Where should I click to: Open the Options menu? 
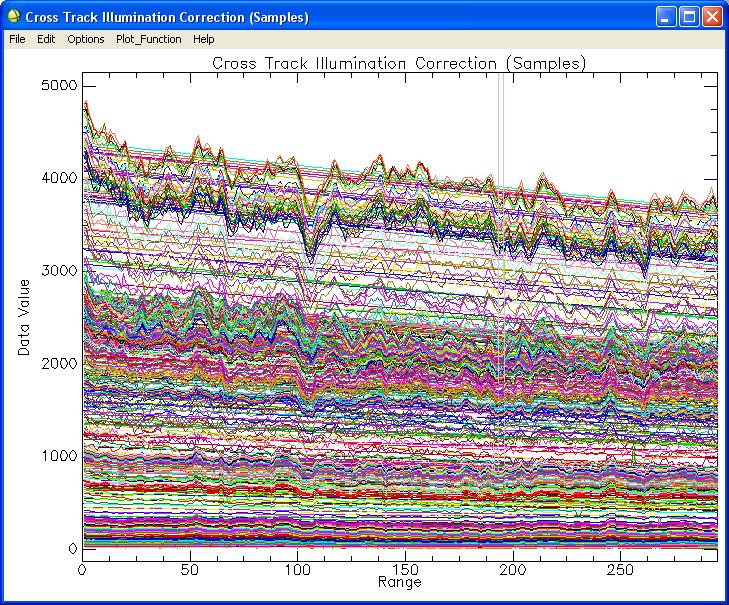click(86, 39)
